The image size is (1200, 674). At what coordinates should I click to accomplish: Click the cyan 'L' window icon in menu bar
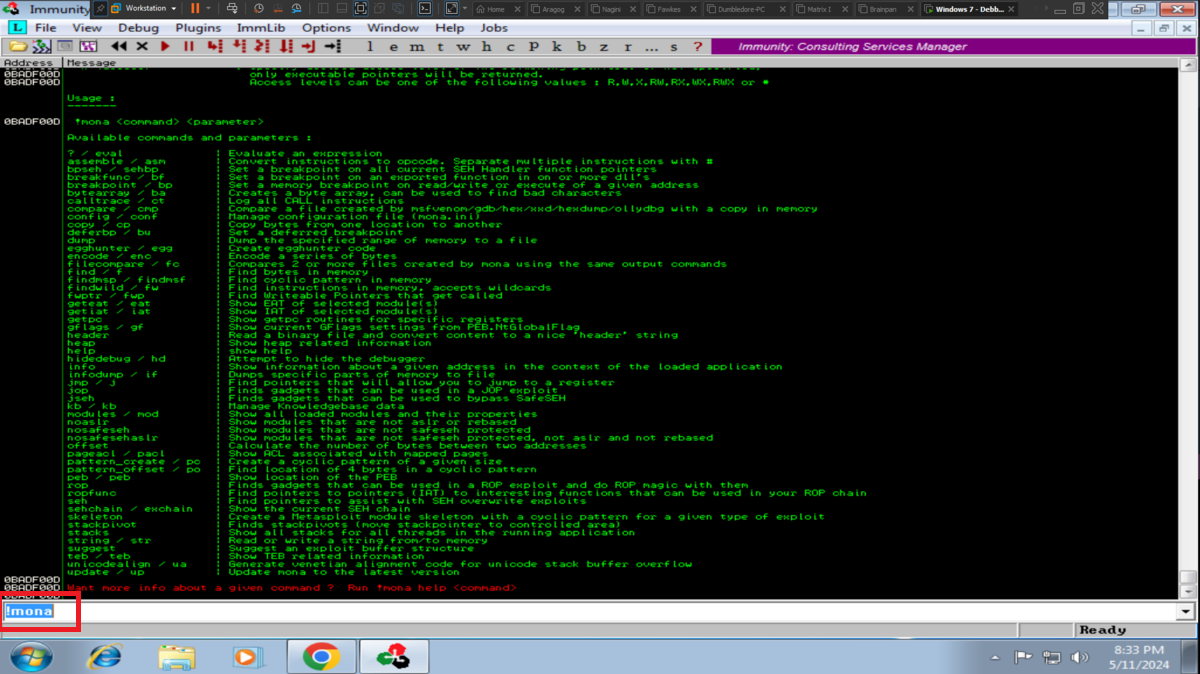coord(17,28)
